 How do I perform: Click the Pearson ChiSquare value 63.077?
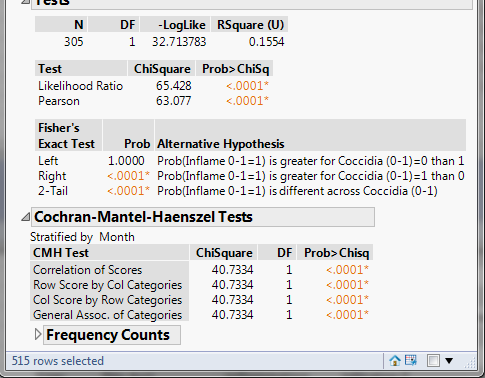click(174, 101)
